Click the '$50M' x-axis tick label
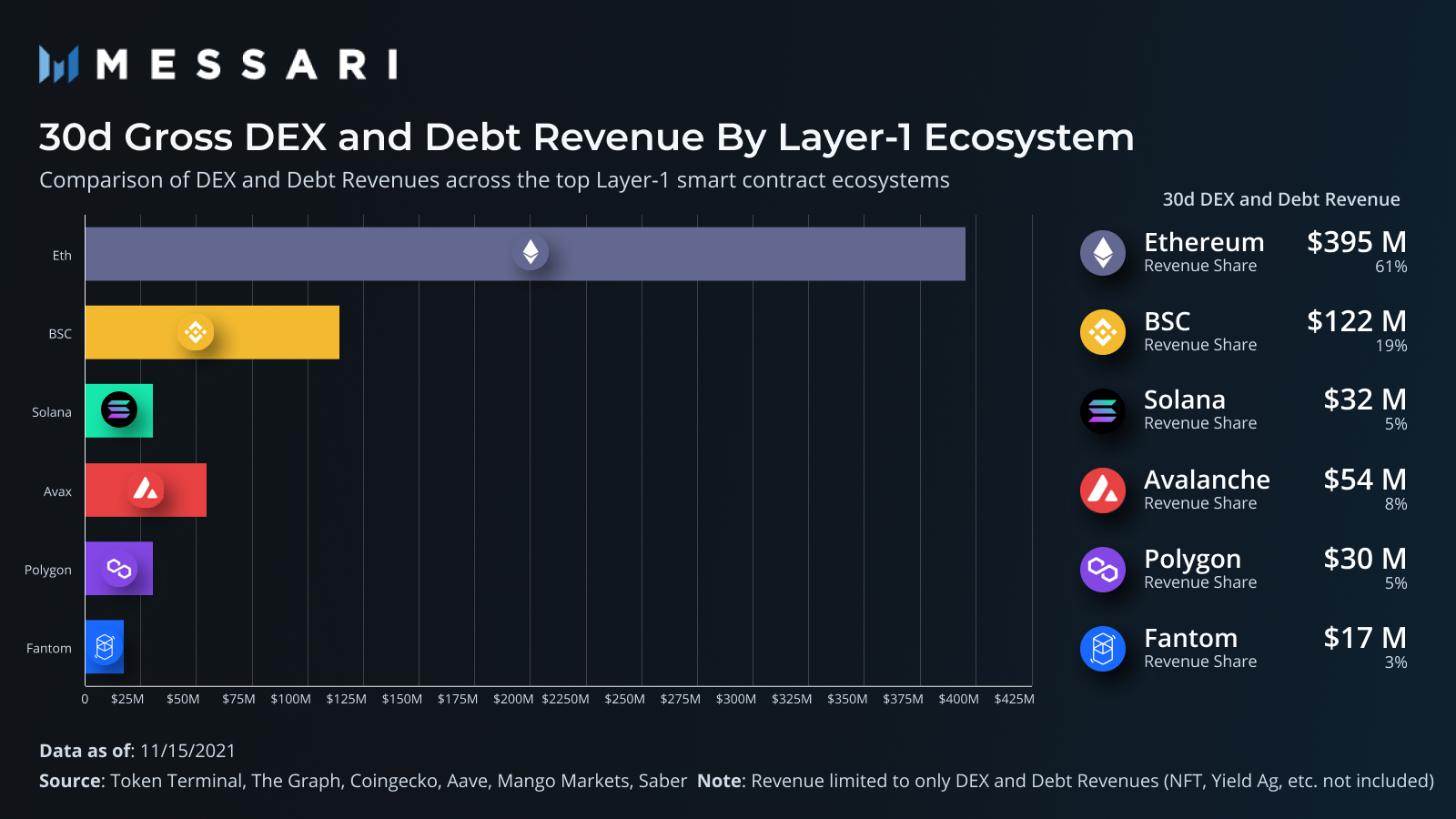Viewport: 1456px width, 819px height. (x=183, y=699)
